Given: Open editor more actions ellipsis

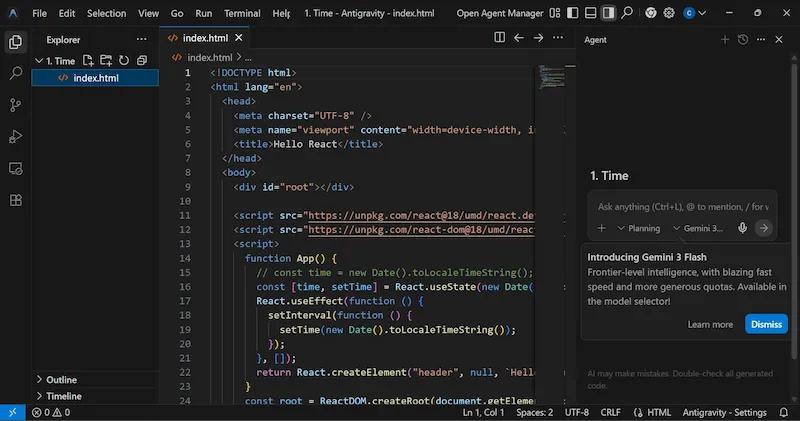Looking at the screenshot, I should pyautogui.click(x=558, y=37).
